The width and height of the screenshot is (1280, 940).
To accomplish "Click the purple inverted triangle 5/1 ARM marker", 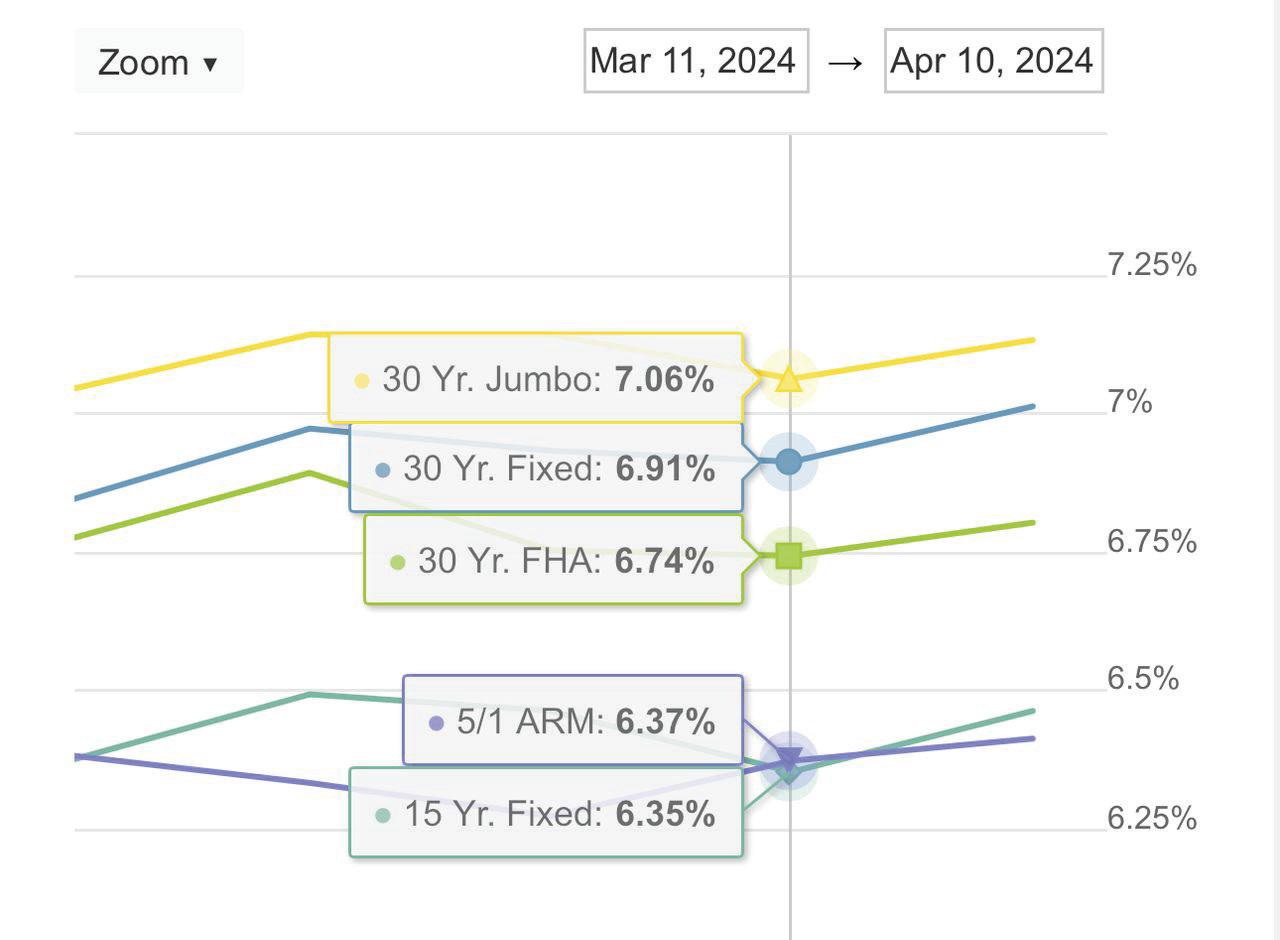I will point(789,758).
